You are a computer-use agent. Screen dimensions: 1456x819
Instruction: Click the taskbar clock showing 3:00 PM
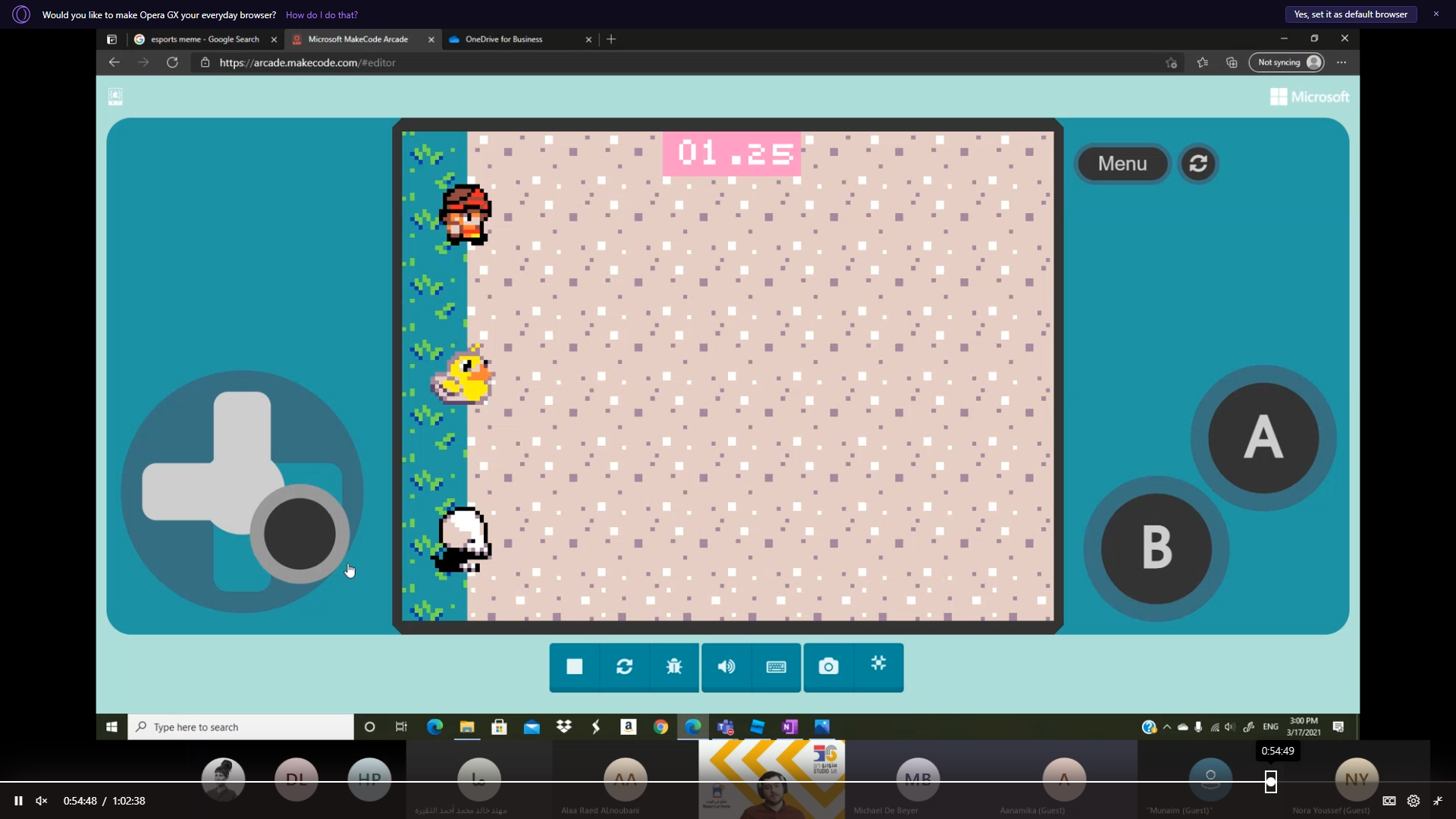tap(1304, 726)
